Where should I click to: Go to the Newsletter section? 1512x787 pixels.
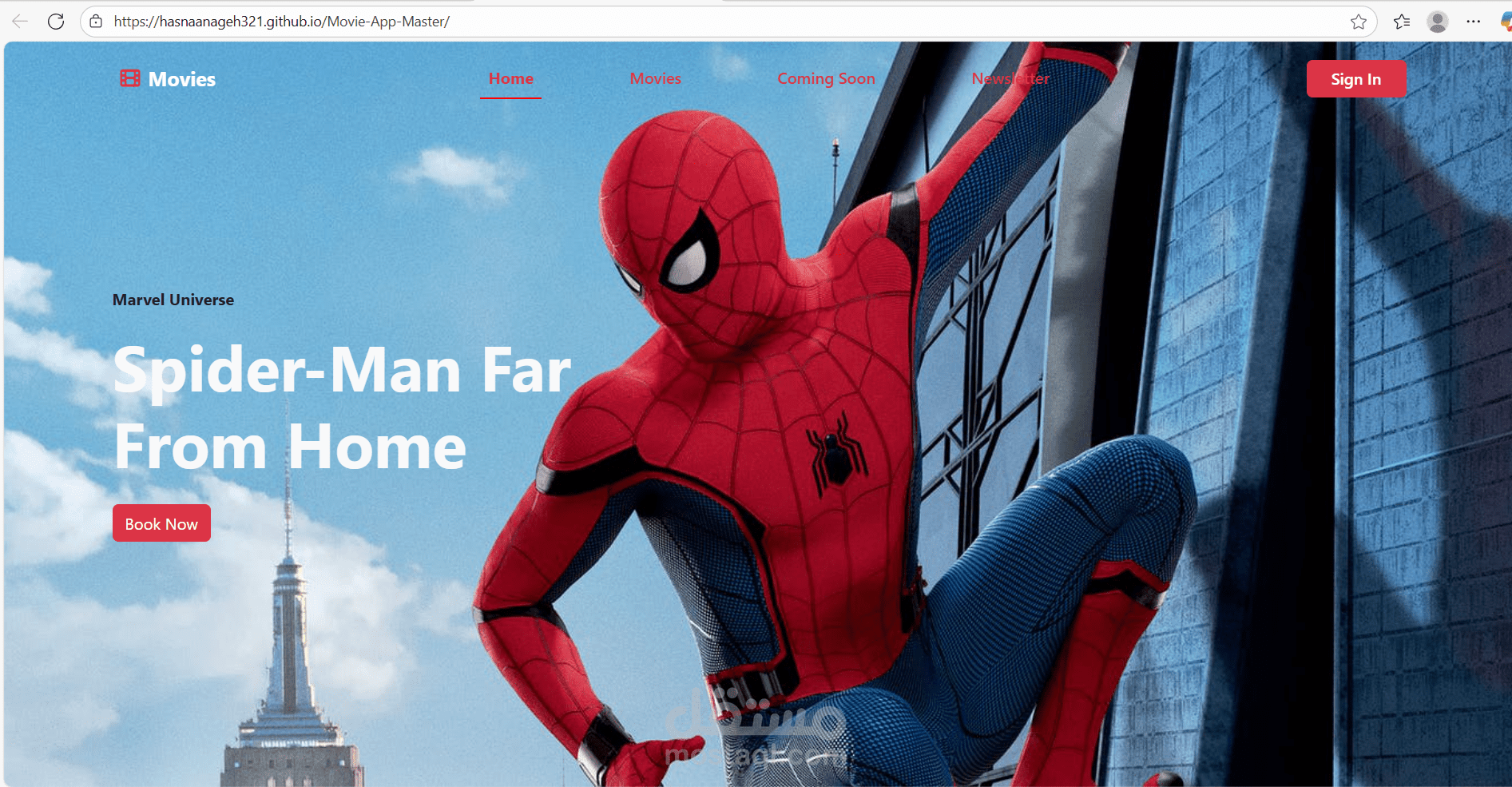1010,78
